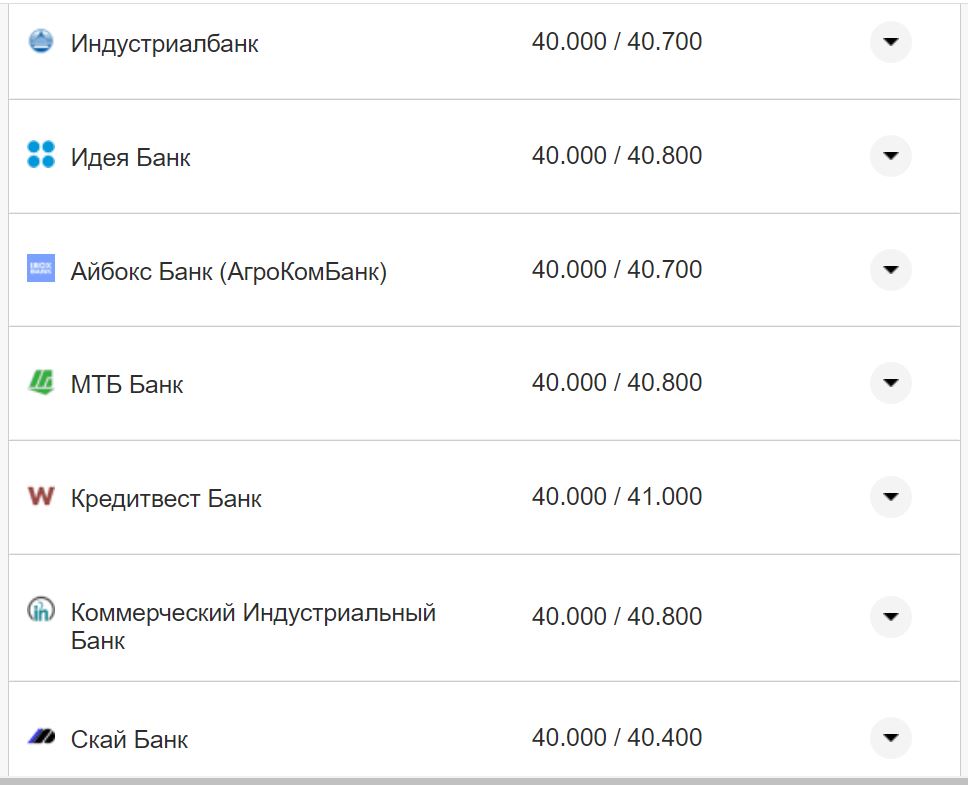Click the green МТБ Банк logo
This screenshot has height=785, width=968.
point(40,383)
